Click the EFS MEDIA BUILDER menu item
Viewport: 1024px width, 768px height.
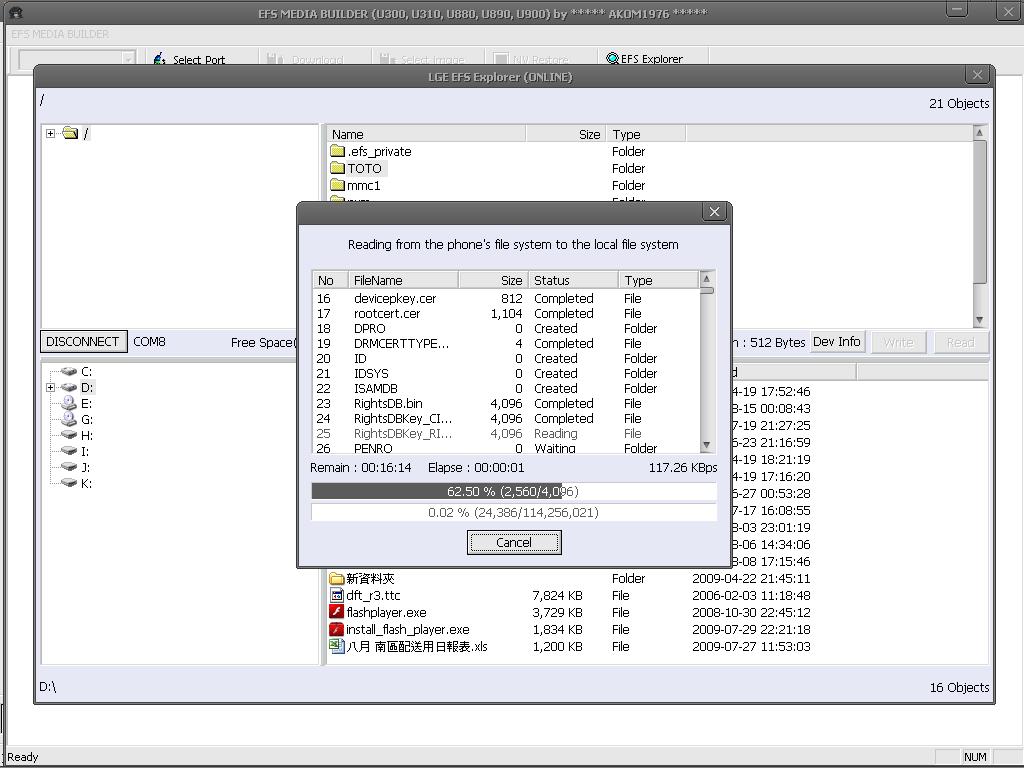(x=60, y=34)
